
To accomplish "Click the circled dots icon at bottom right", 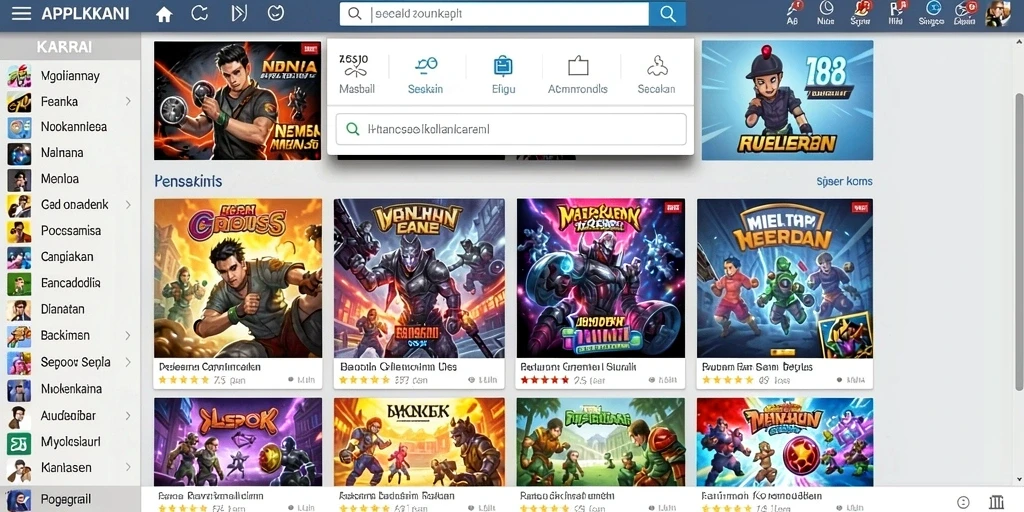I will coord(963,502).
